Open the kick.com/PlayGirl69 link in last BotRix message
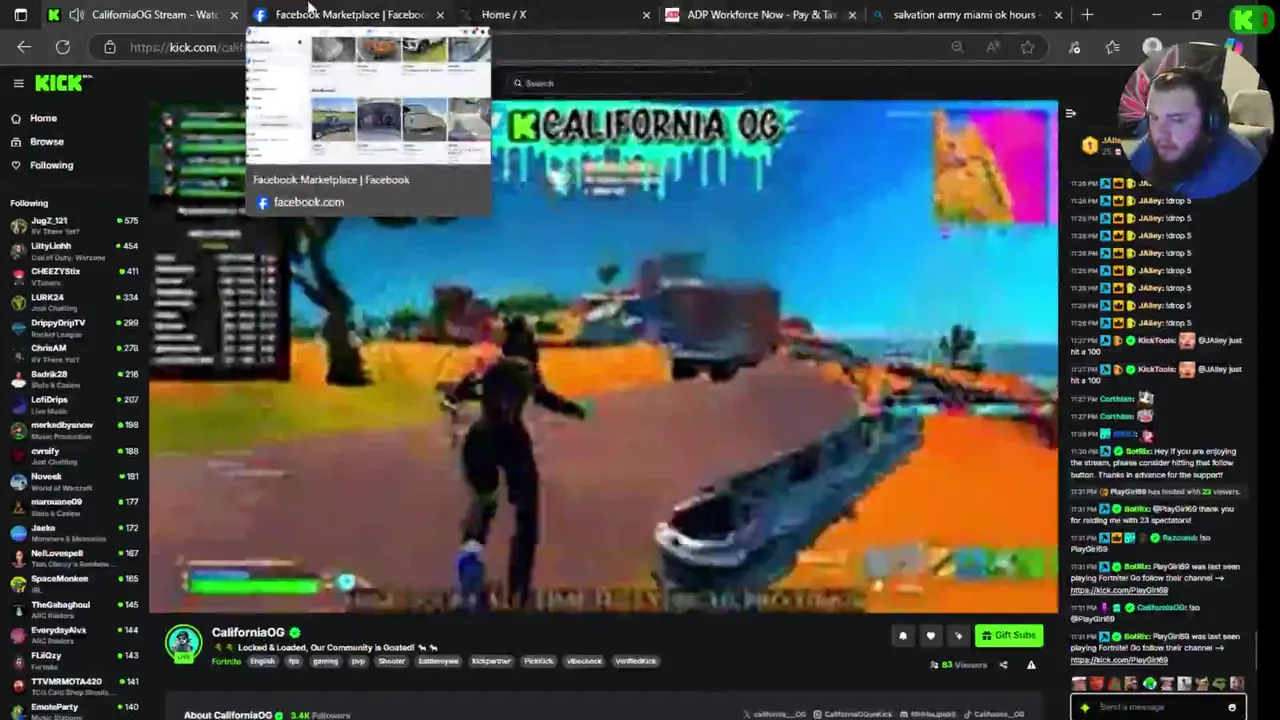The width and height of the screenshot is (1280, 720). point(1119,660)
